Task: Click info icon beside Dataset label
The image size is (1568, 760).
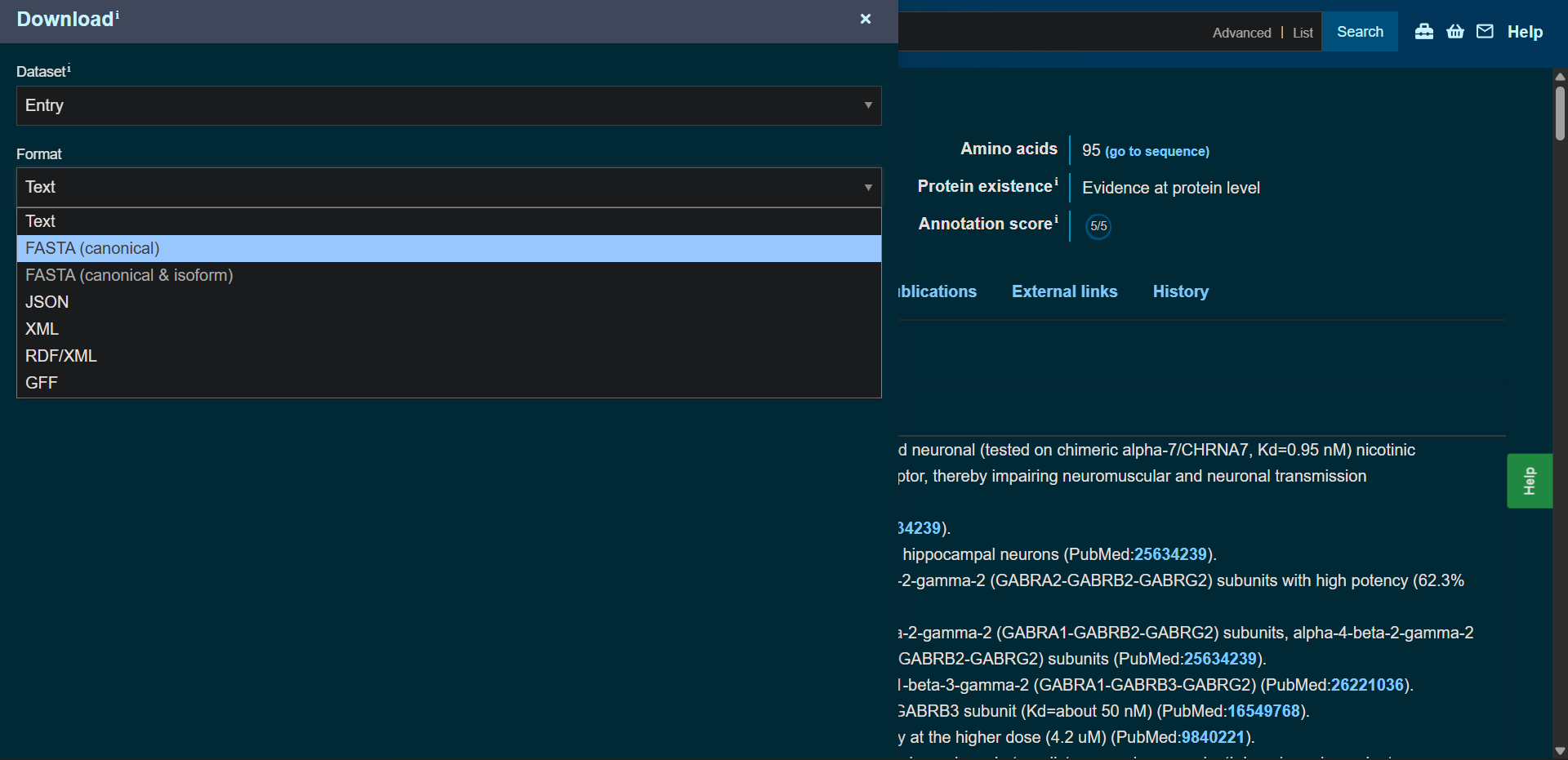Action: coord(69,69)
